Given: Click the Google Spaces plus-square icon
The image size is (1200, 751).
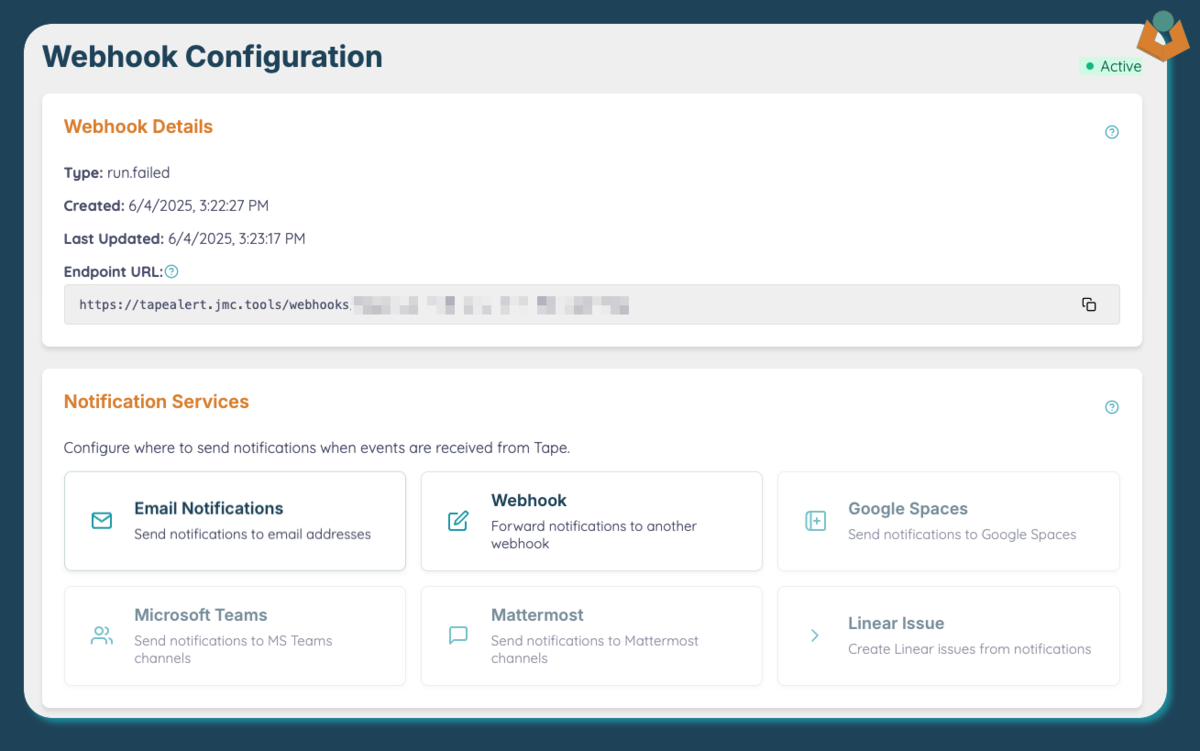Looking at the screenshot, I should pyautogui.click(x=816, y=521).
